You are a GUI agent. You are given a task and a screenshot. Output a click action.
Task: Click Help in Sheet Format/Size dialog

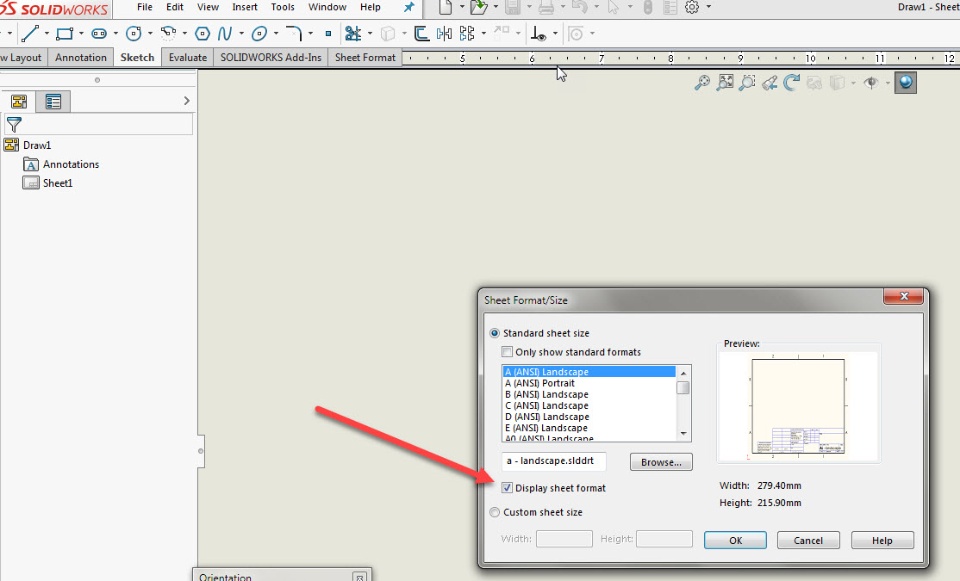[x=882, y=541]
